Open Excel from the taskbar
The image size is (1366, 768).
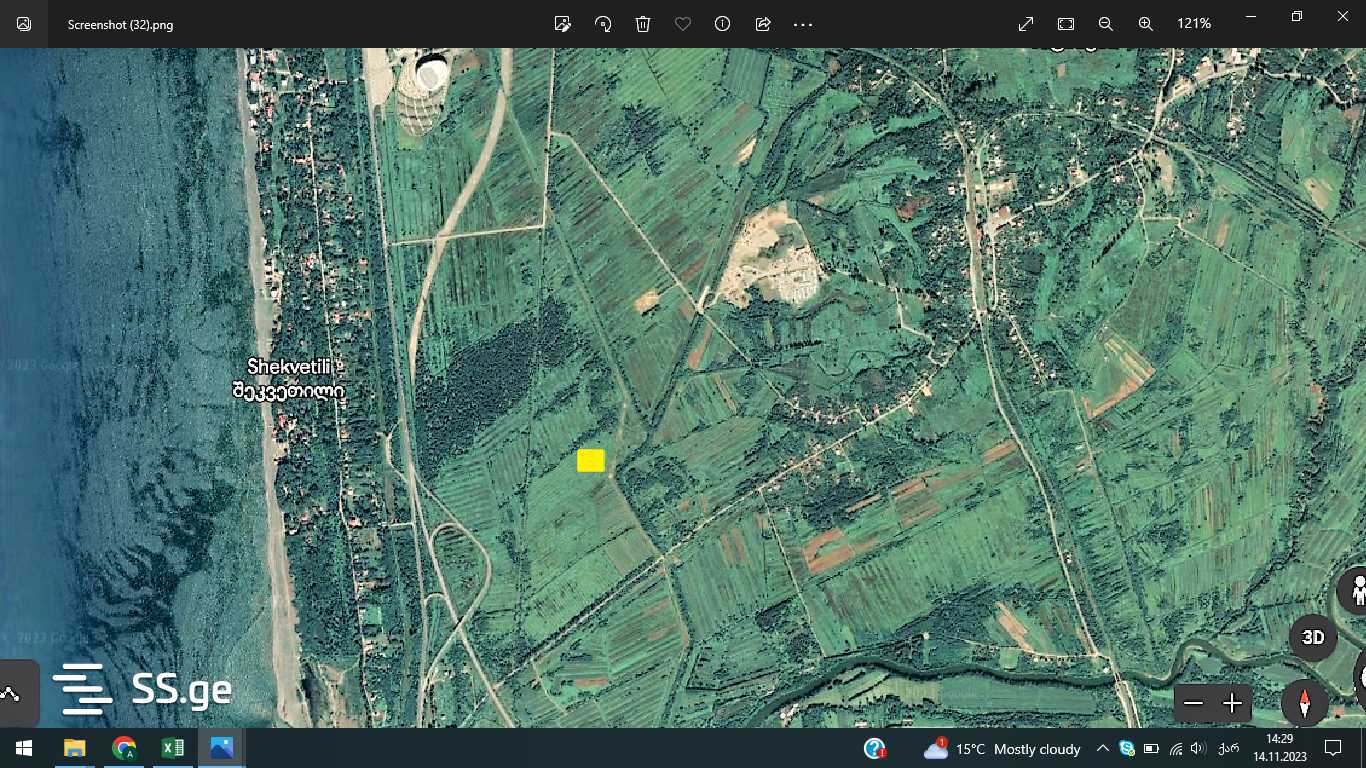pyautogui.click(x=173, y=748)
